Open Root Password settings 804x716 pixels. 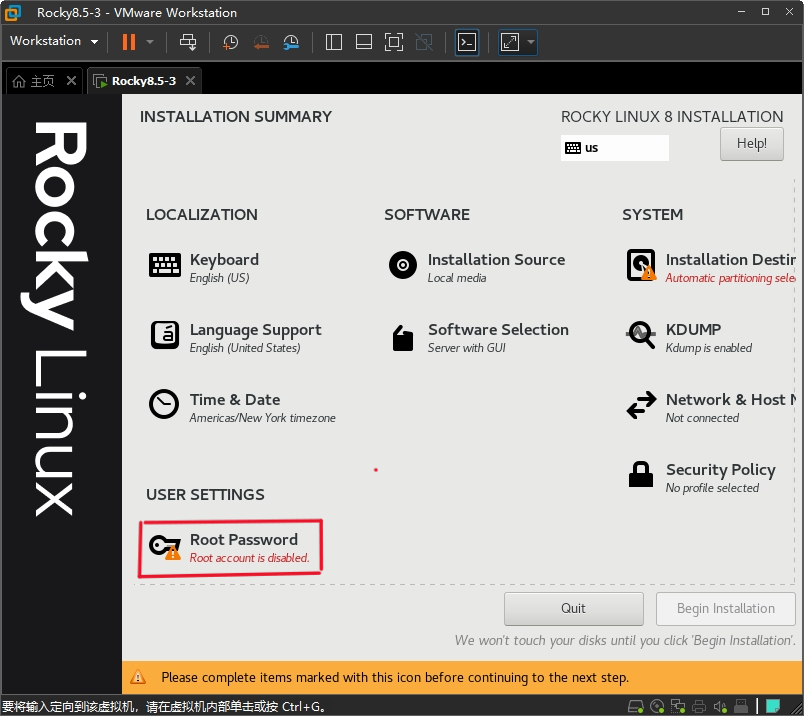230,548
